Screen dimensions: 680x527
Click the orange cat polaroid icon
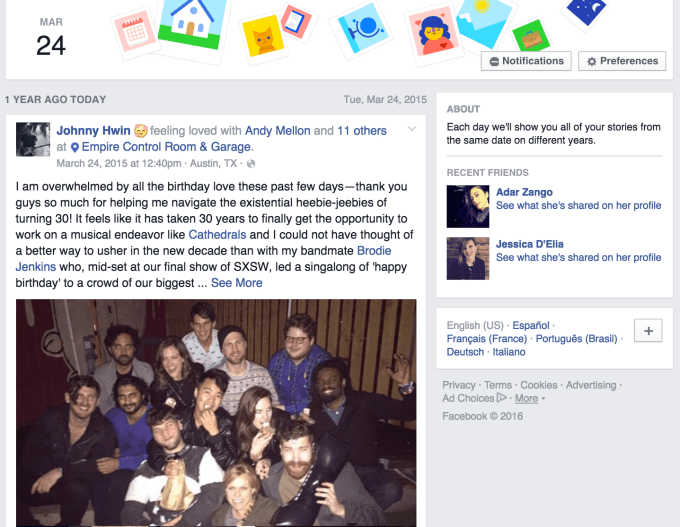[x=263, y=39]
